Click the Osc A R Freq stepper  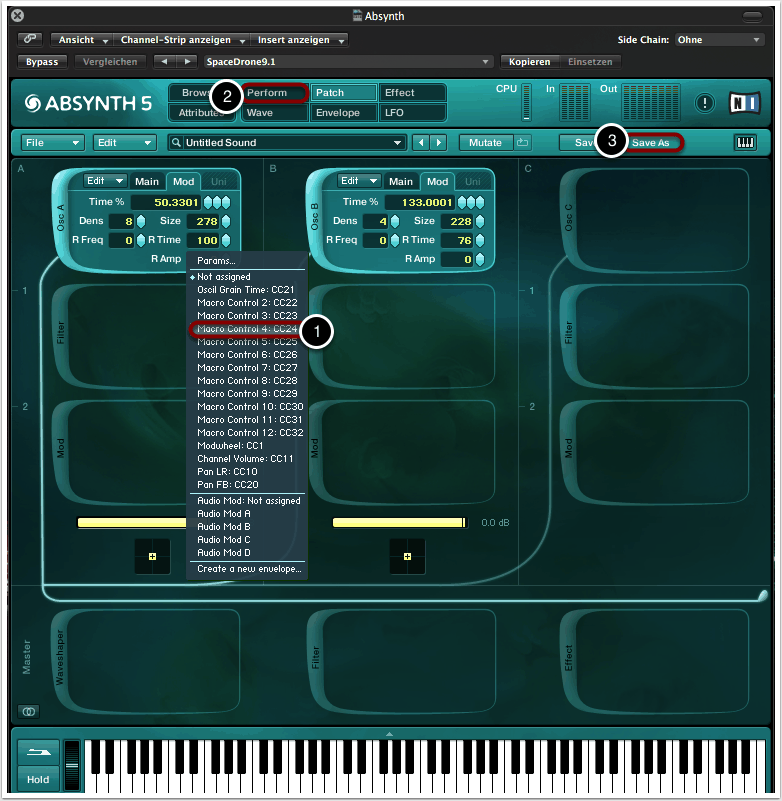point(141,240)
